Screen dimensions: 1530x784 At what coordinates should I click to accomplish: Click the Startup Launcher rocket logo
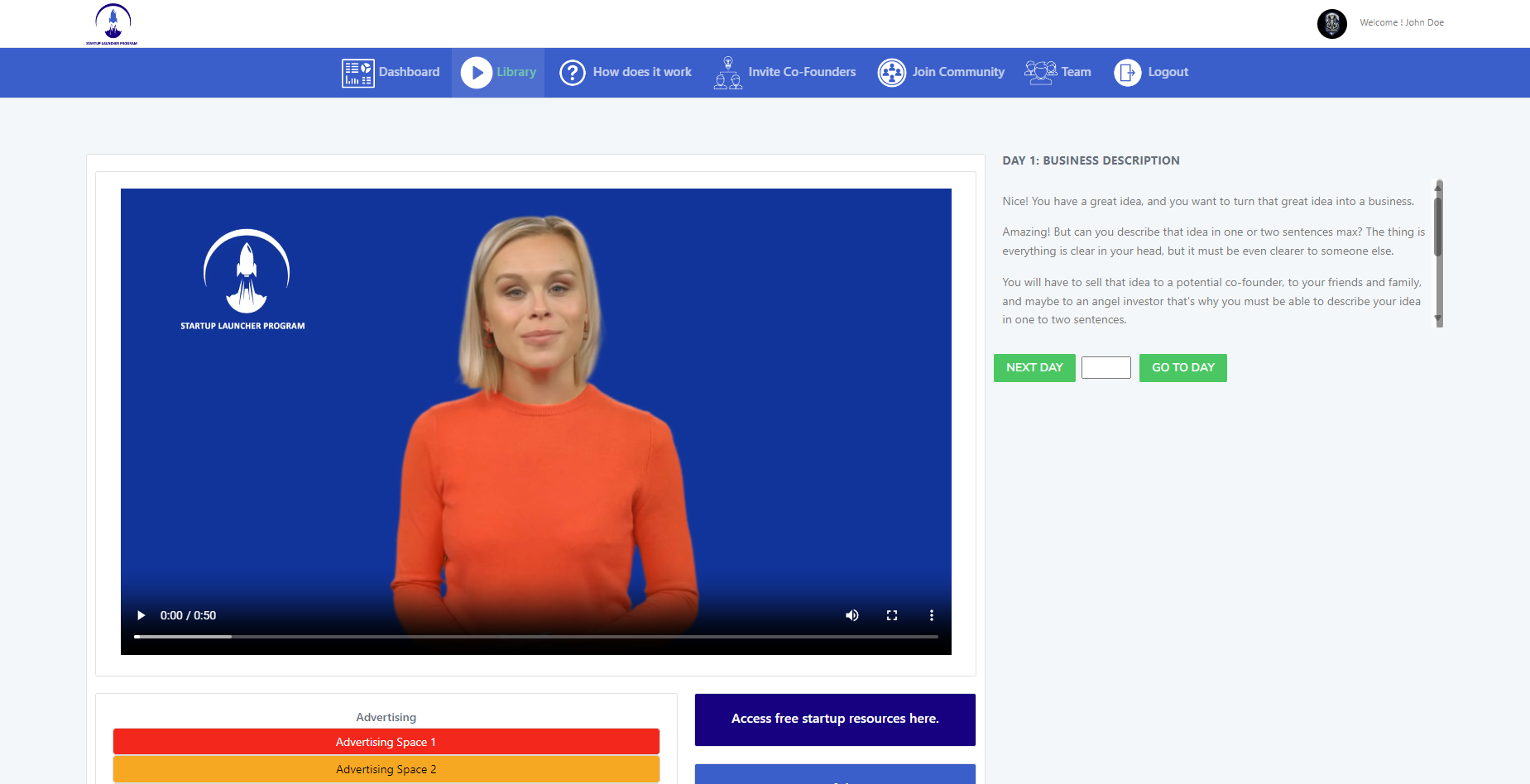tap(113, 24)
